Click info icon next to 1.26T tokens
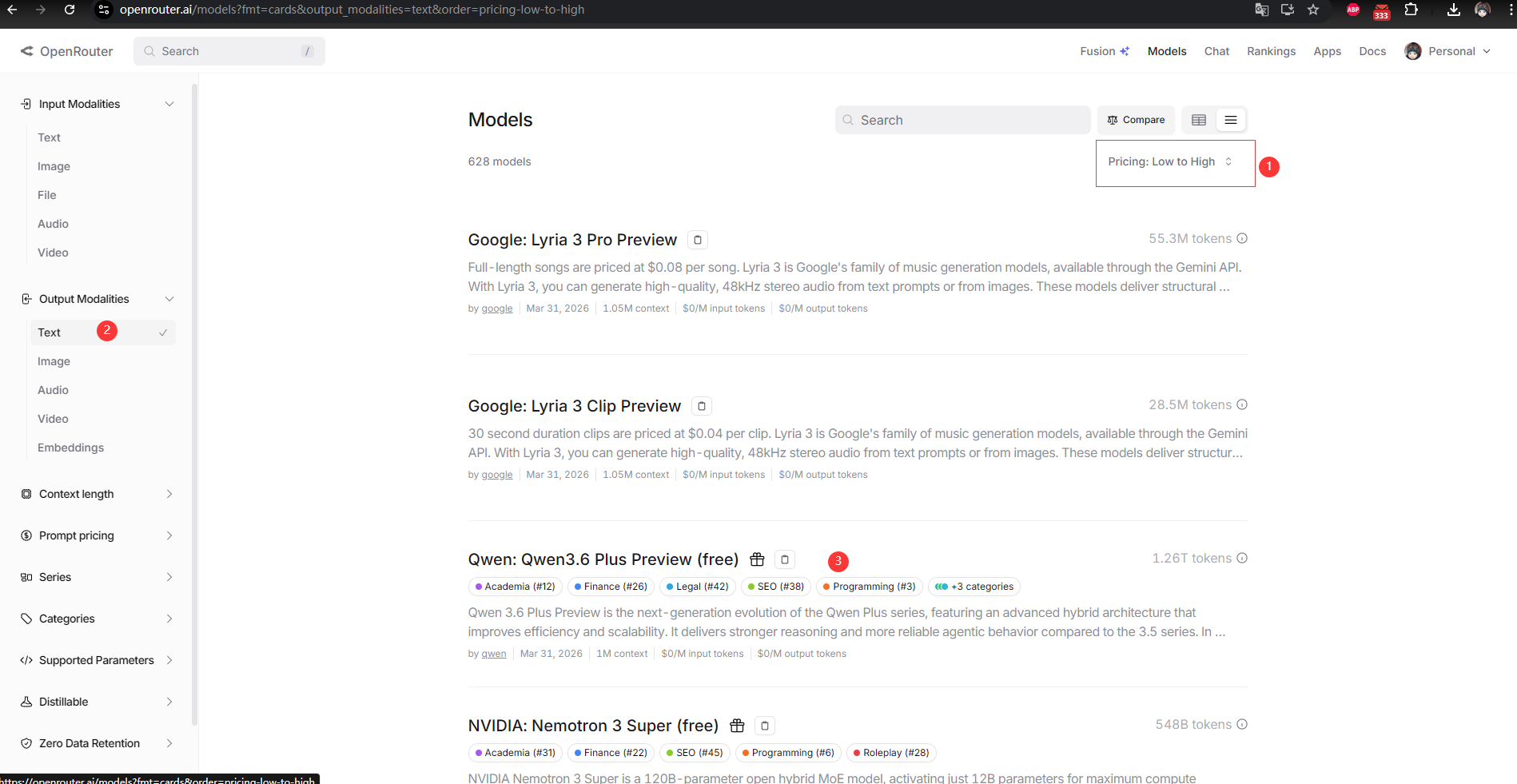Viewport: 1517px width, 784px height. coord(1242,558)
